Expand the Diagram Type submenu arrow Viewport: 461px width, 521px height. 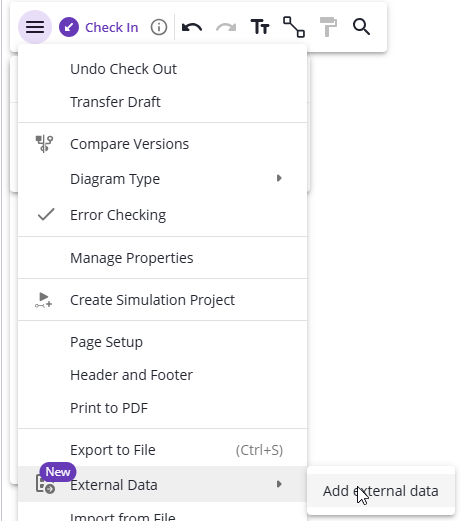pos(279,178)
